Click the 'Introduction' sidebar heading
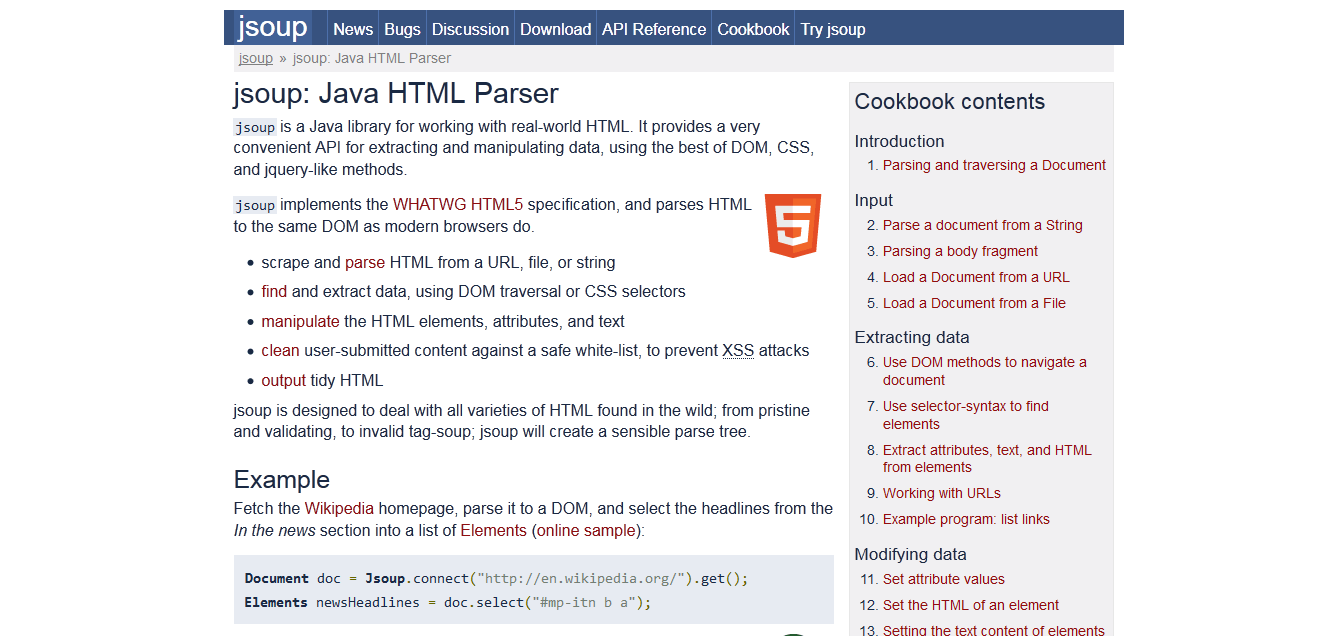Screen dimensions: 1341x636 899,141
